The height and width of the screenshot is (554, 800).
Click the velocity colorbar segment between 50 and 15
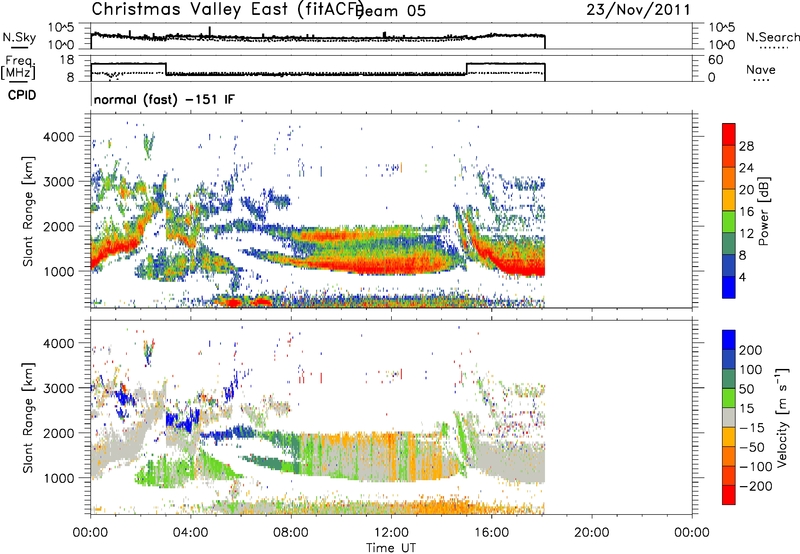(x=729, y=398)
